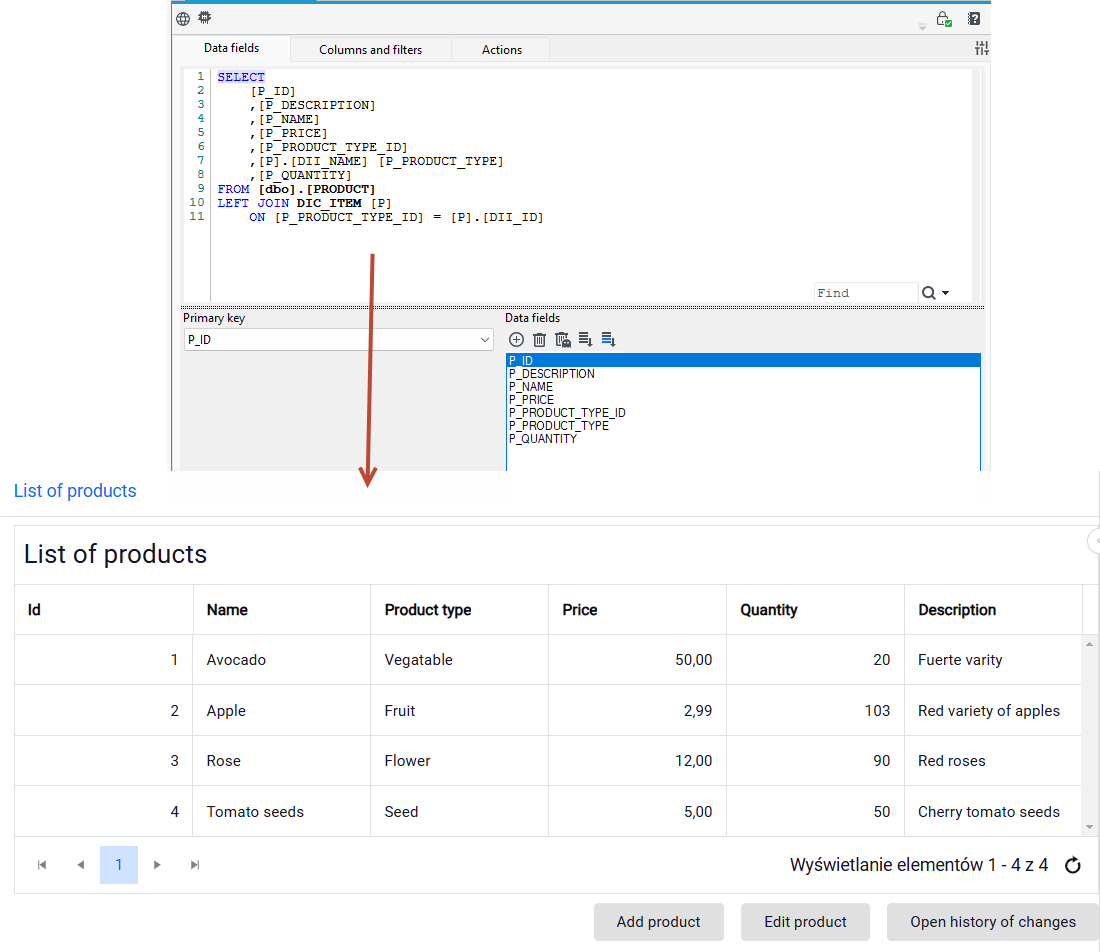Open the Primary key P_ID dropdown
Screen dimensions: 1100x952
(x=338, y=340)
